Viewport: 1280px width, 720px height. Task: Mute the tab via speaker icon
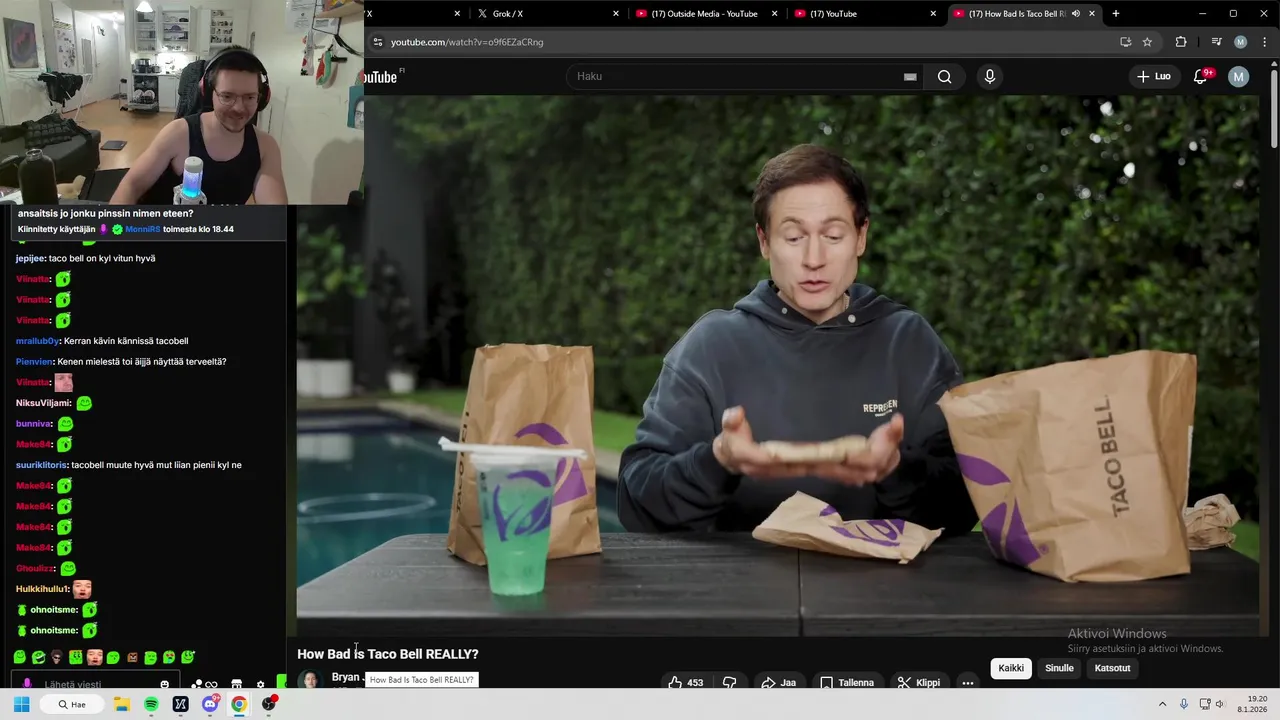tap(1076, 14)
